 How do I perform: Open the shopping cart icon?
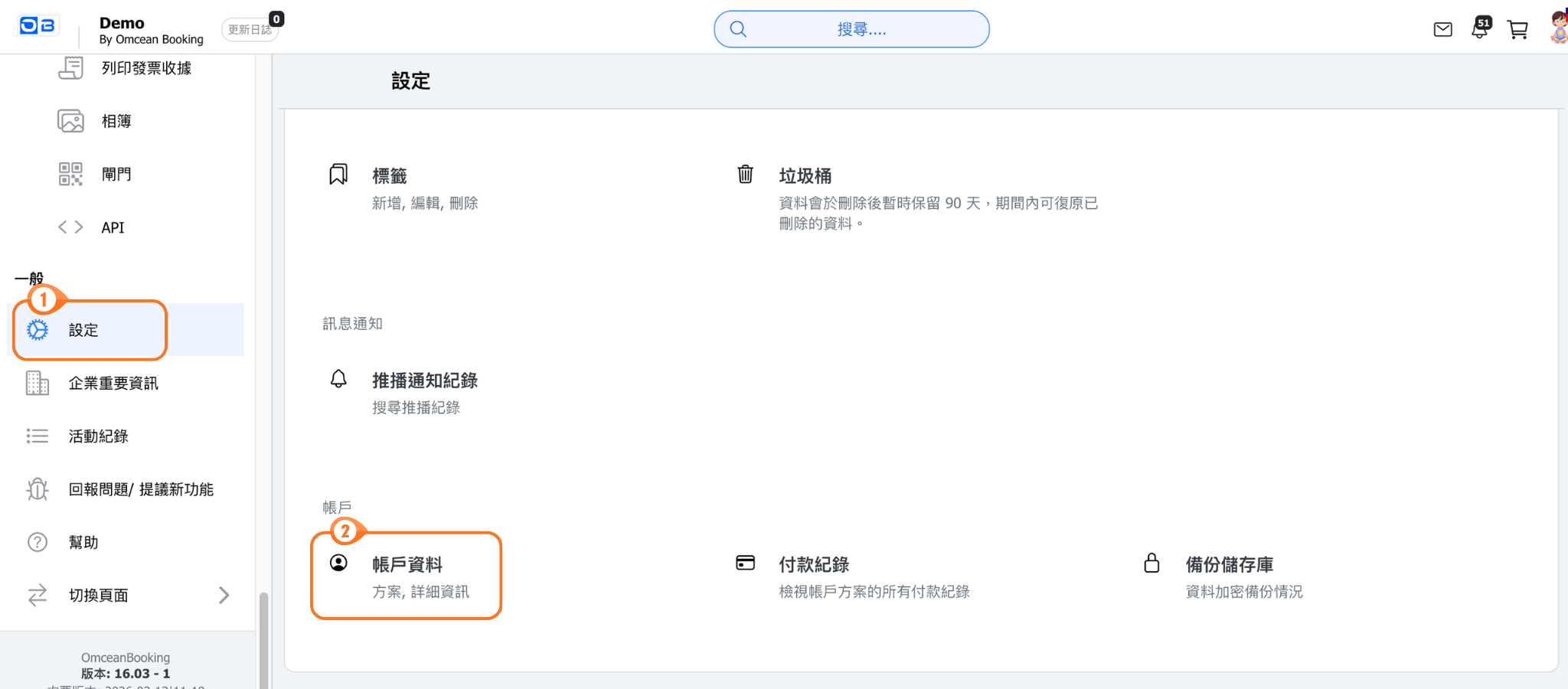click(1517, 29)
